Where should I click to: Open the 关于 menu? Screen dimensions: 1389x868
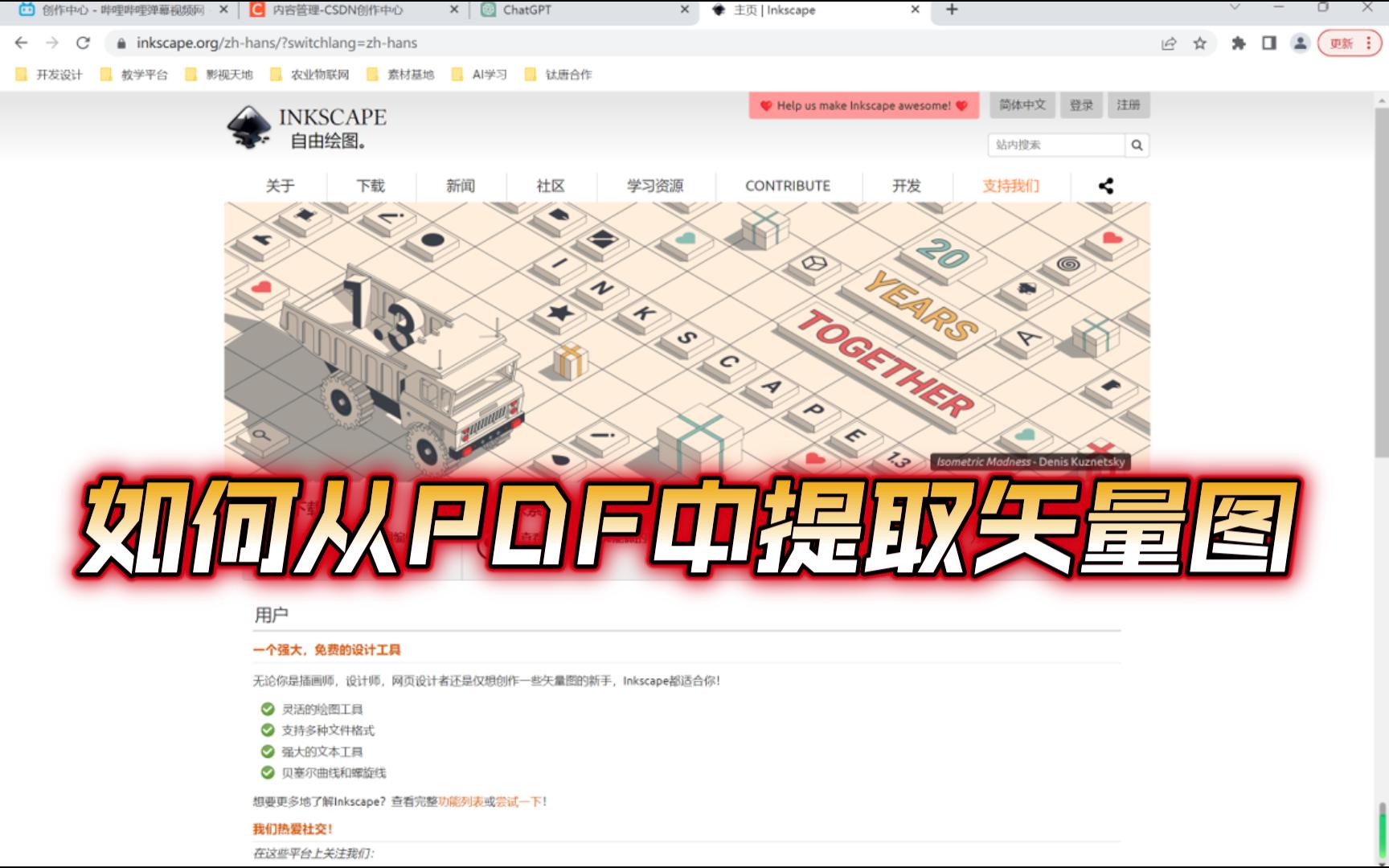[280, 186]
